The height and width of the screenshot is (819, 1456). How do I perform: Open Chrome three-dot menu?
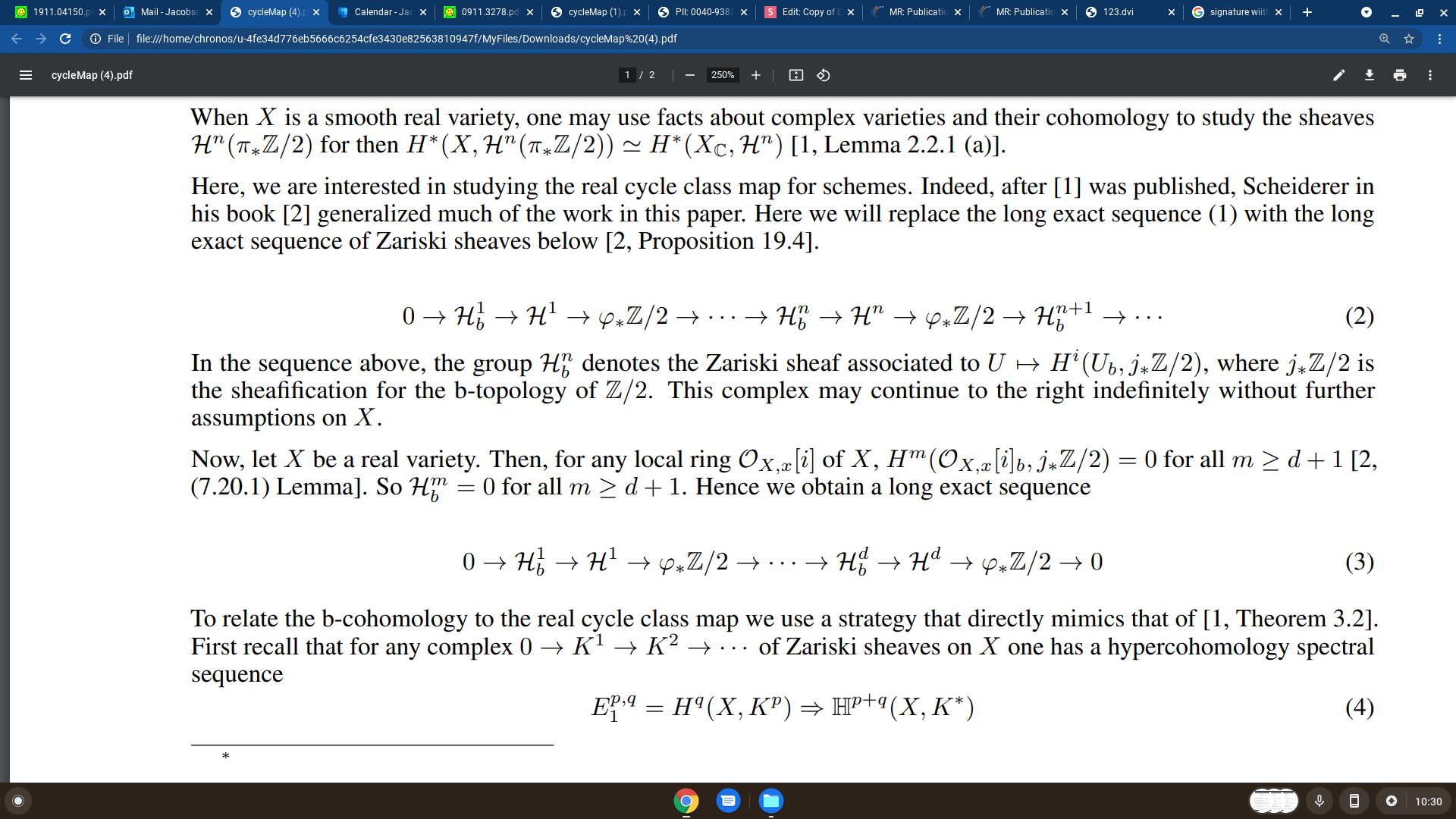pos(1439,39)
